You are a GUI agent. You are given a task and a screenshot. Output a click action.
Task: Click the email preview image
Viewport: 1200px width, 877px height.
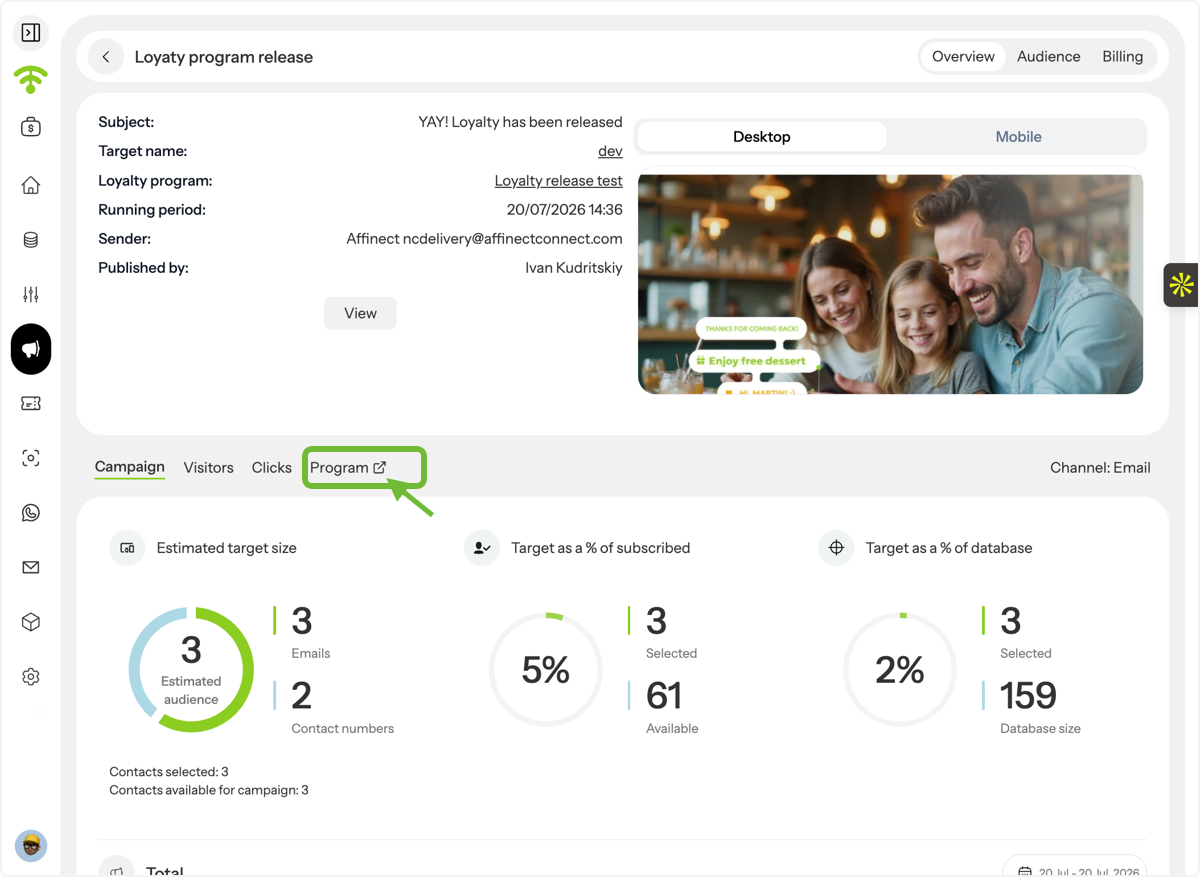pyautogui.click(x=890, y=284)
